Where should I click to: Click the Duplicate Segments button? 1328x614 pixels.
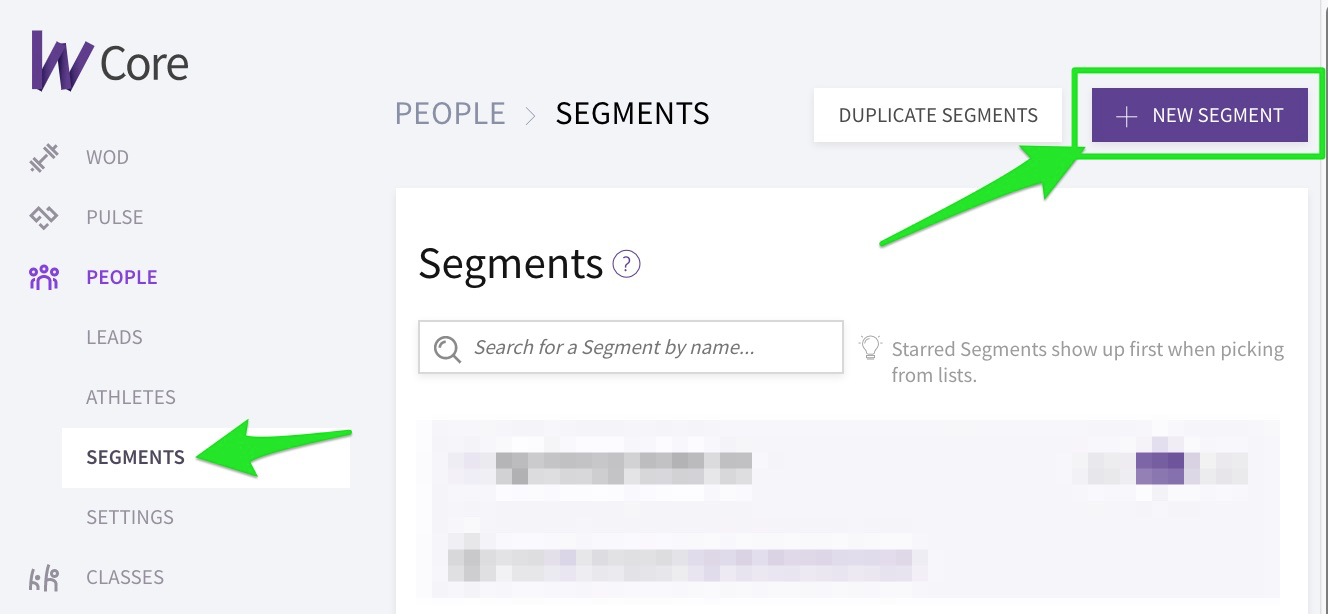click(x=938, y=115)
